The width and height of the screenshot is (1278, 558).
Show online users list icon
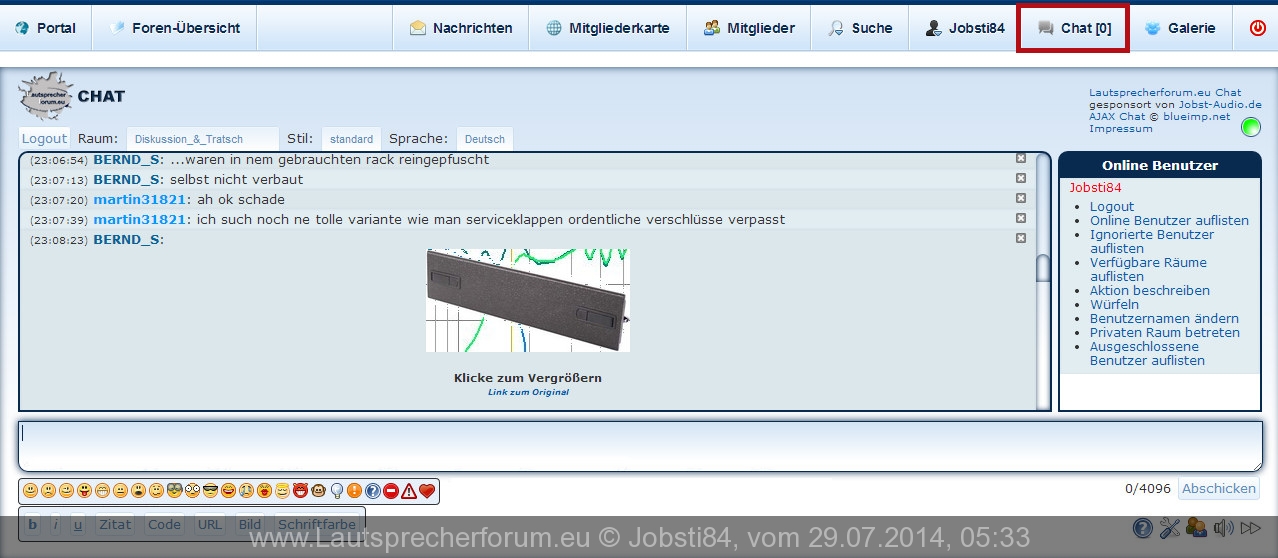(1196, 528)
